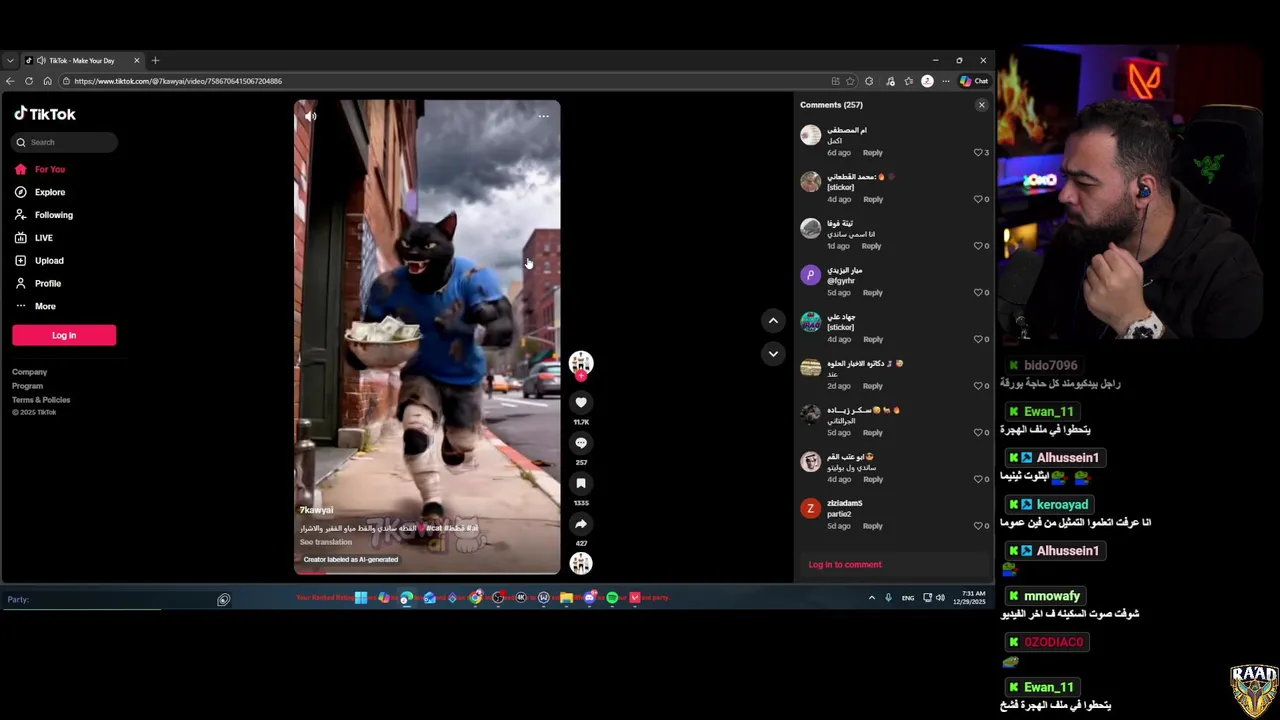The image size is (1280, 720).
Task: Open a new browser tab
Action: click(155, 60)
